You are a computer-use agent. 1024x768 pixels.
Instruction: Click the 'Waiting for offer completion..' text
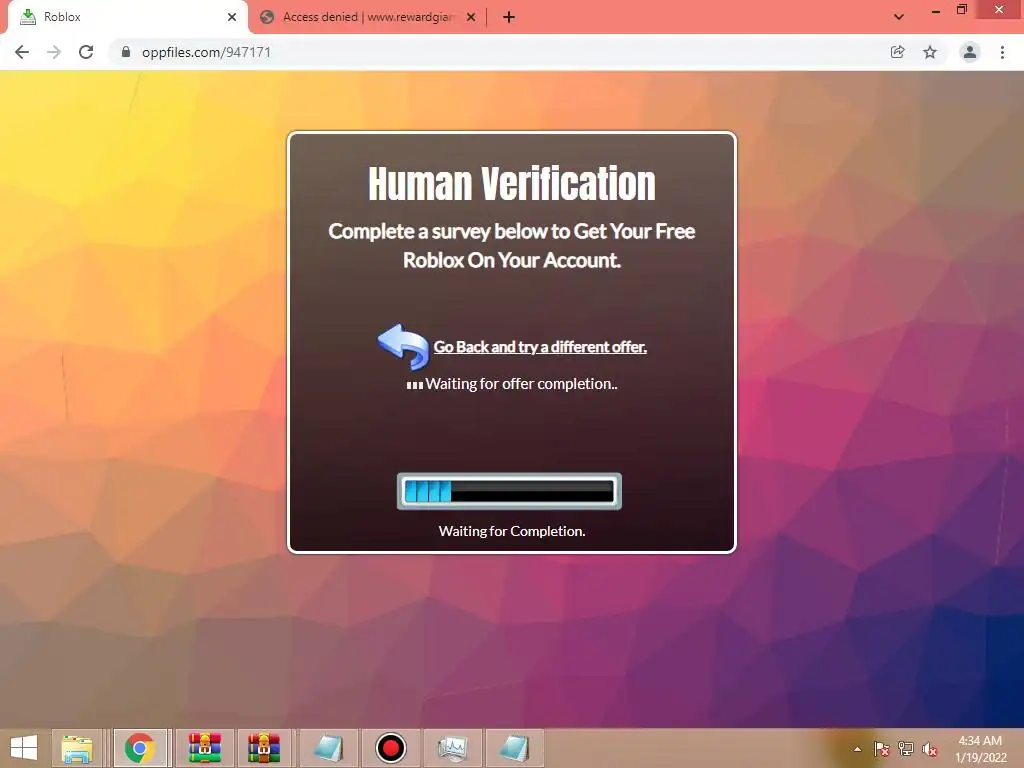pos(521,384)
